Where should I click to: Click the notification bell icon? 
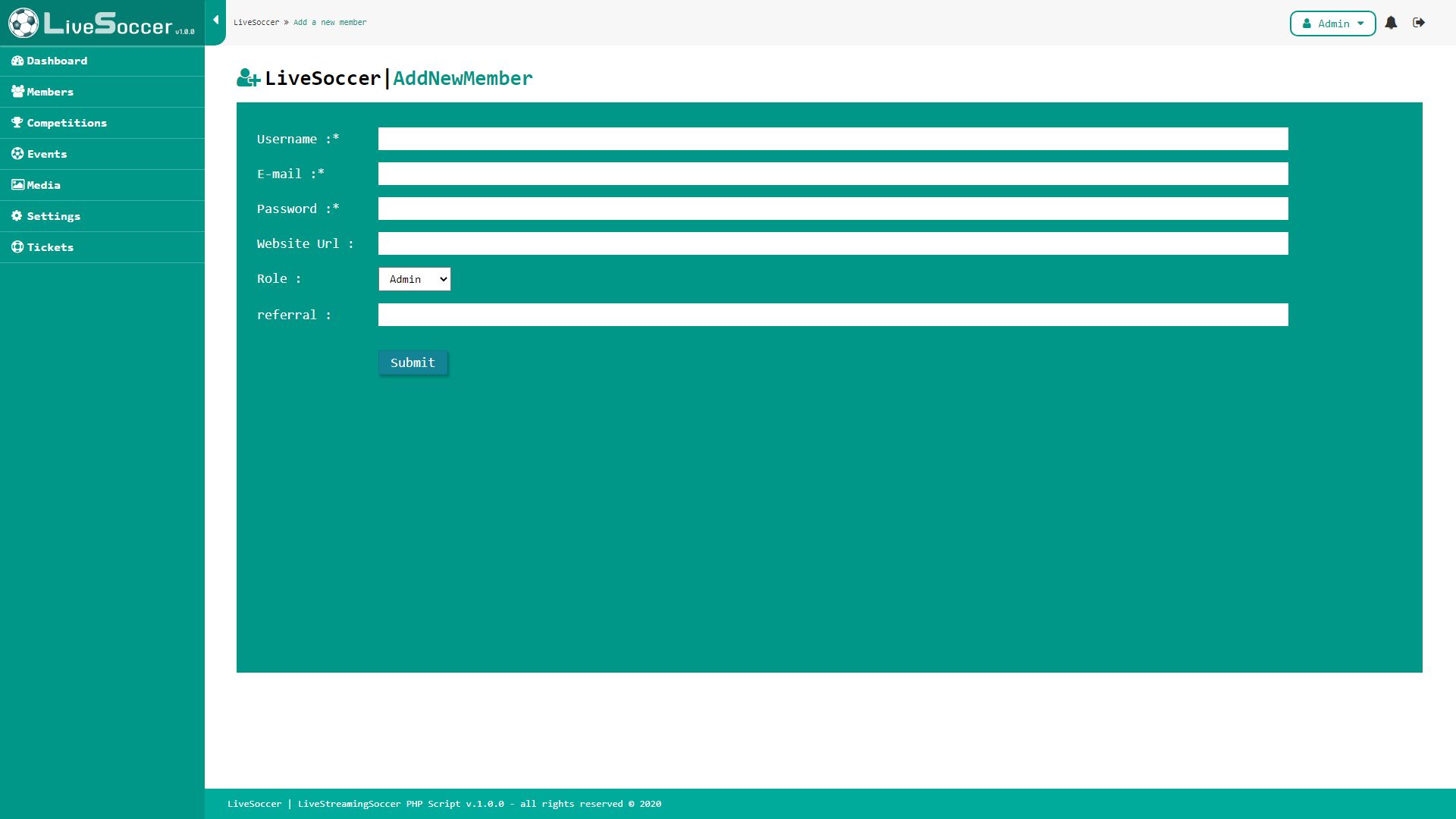point(1391,23)
